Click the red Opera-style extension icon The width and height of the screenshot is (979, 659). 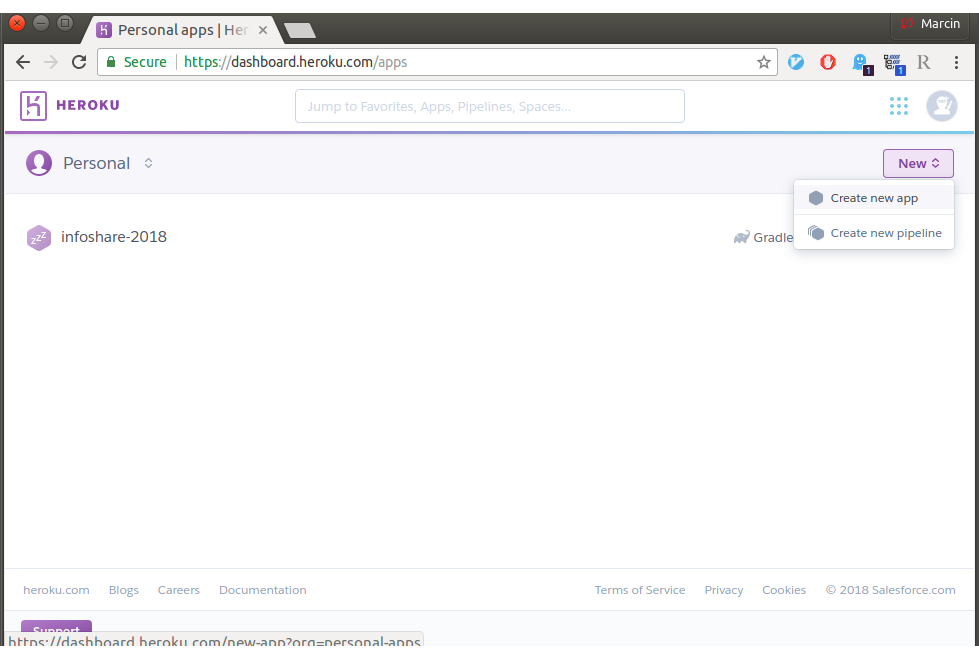point(828,62)
